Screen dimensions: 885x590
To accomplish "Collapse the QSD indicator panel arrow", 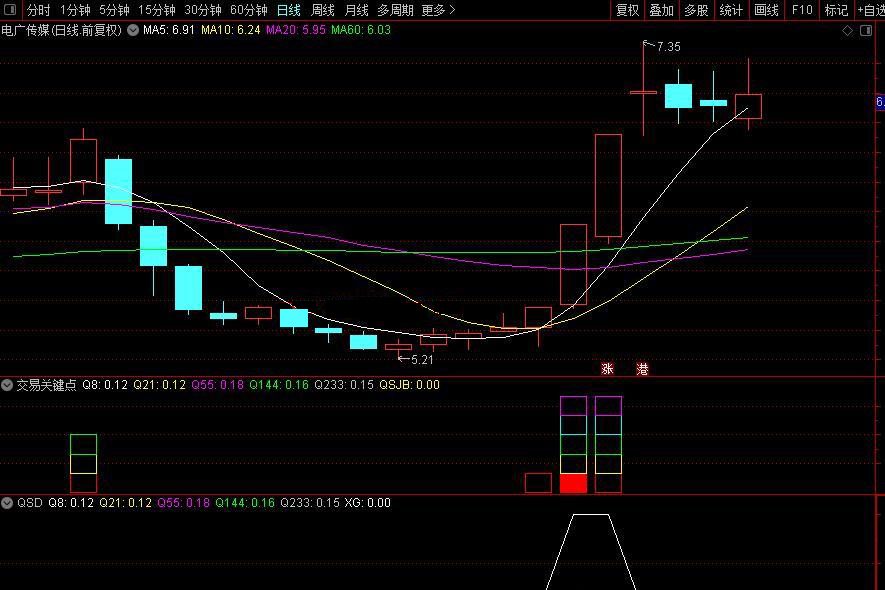I will coord(7,503).
